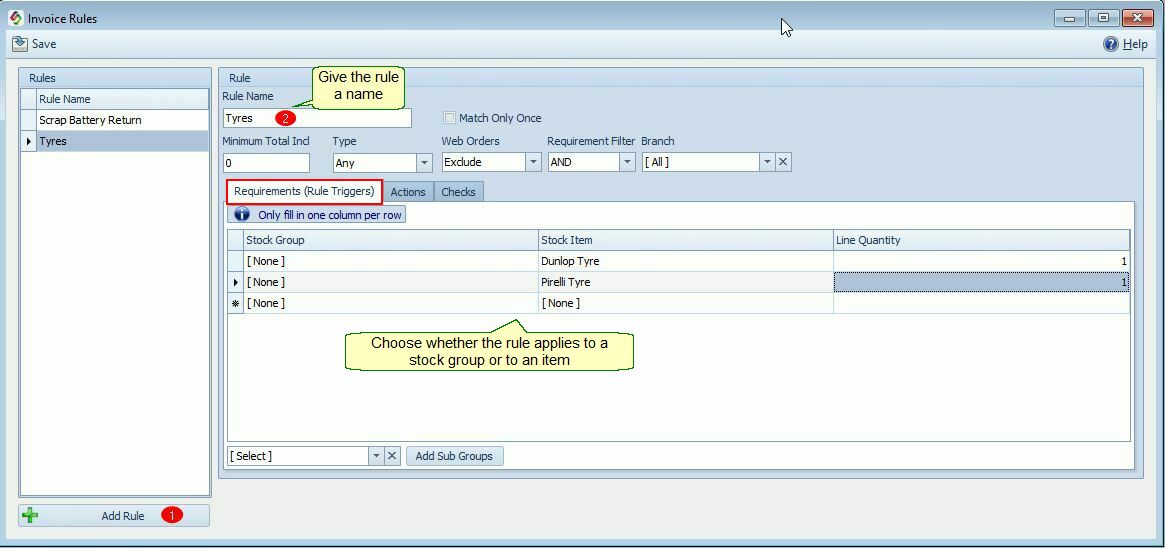Select Tyres rule in the list
The width and height of the screenshot is (1165, 548).
pyautogui.click(x=123, y=141)
